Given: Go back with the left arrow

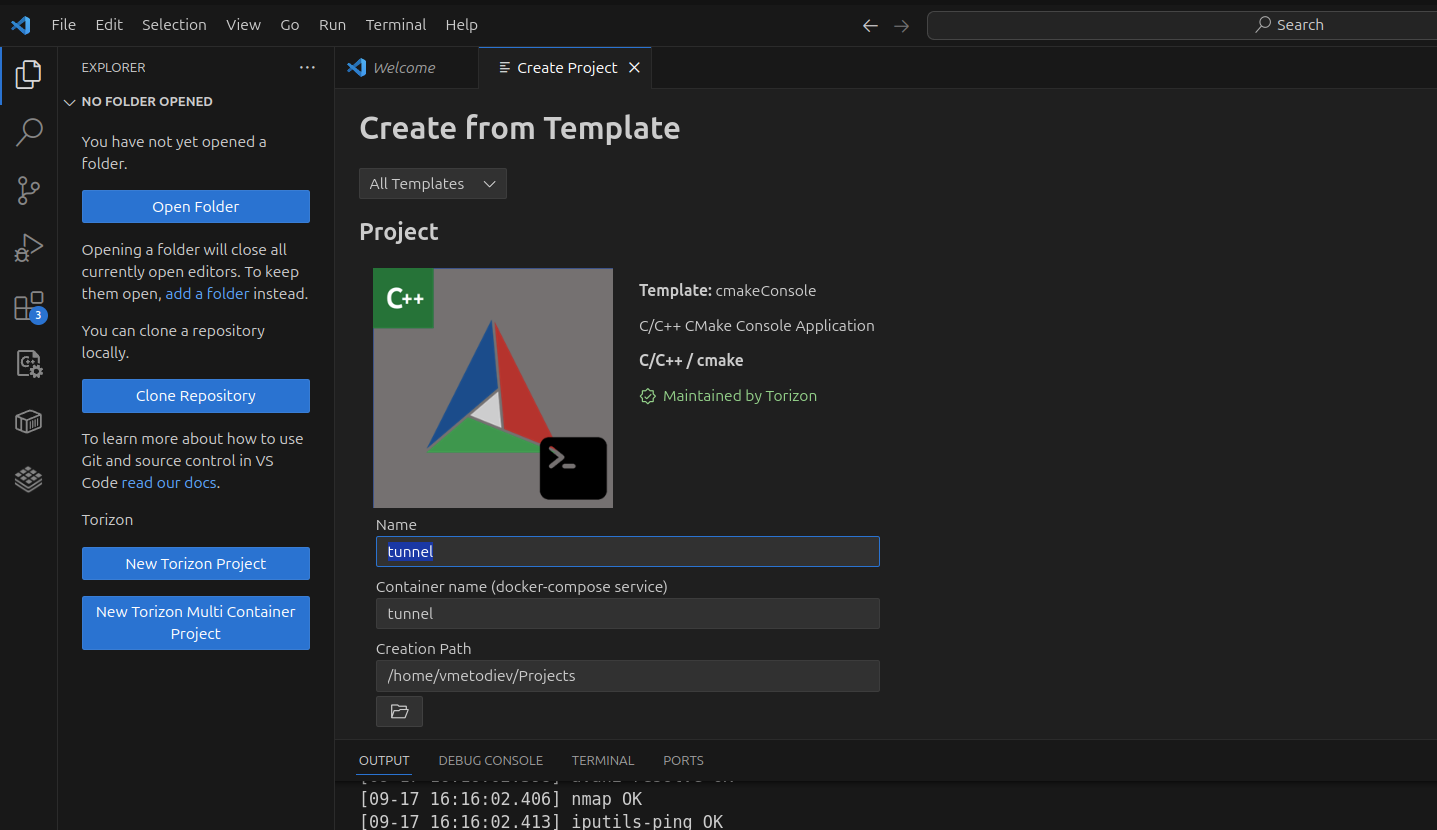Looking at the screenshot, I should coord(870,25).
